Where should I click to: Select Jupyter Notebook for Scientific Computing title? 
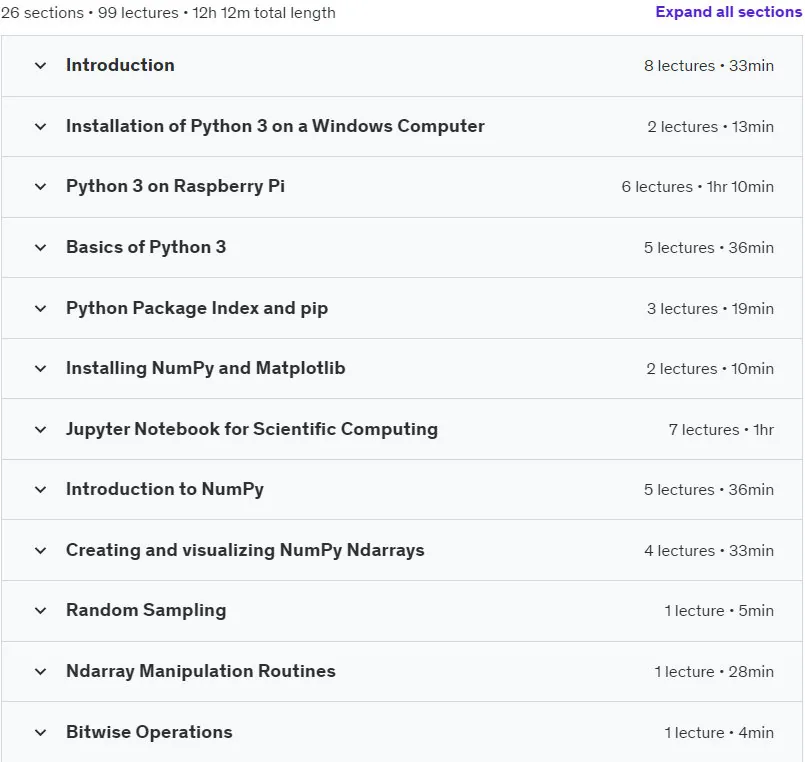click(252, 429)
